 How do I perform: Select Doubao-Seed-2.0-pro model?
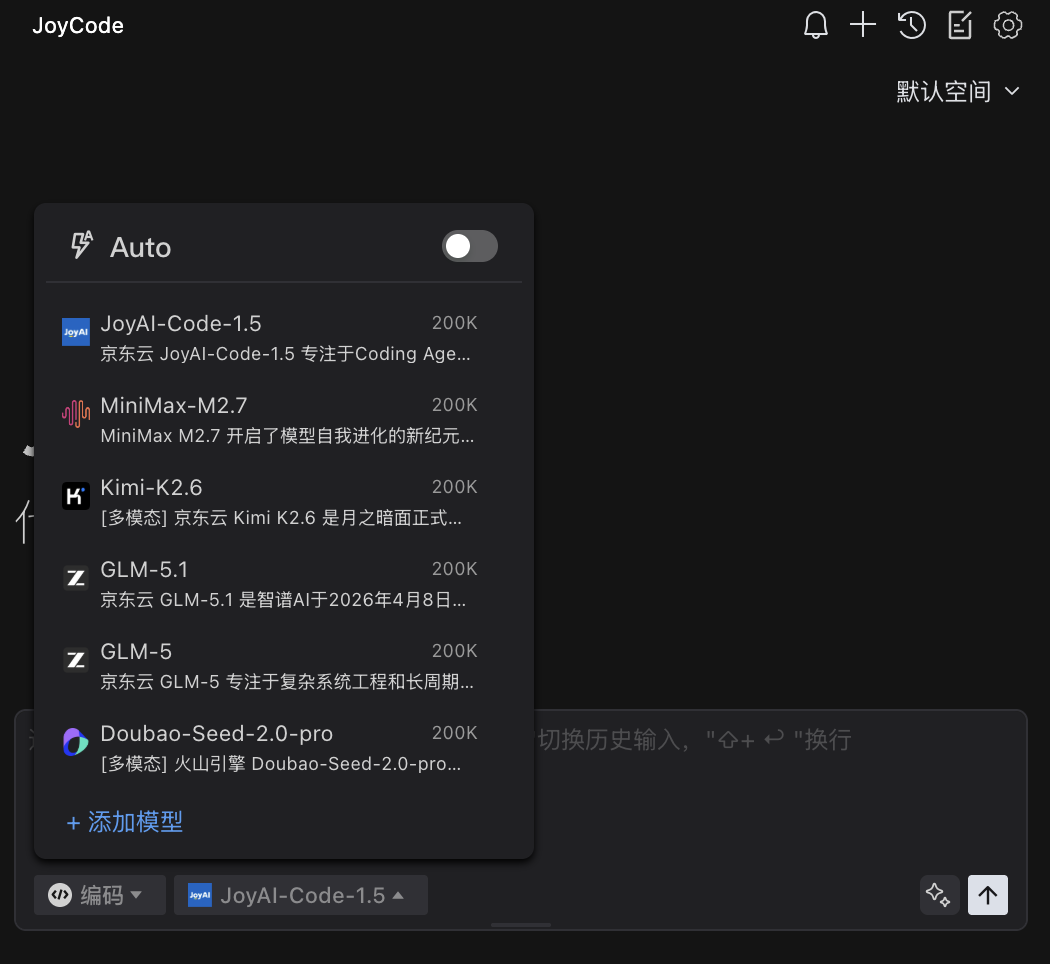(284, 748)
